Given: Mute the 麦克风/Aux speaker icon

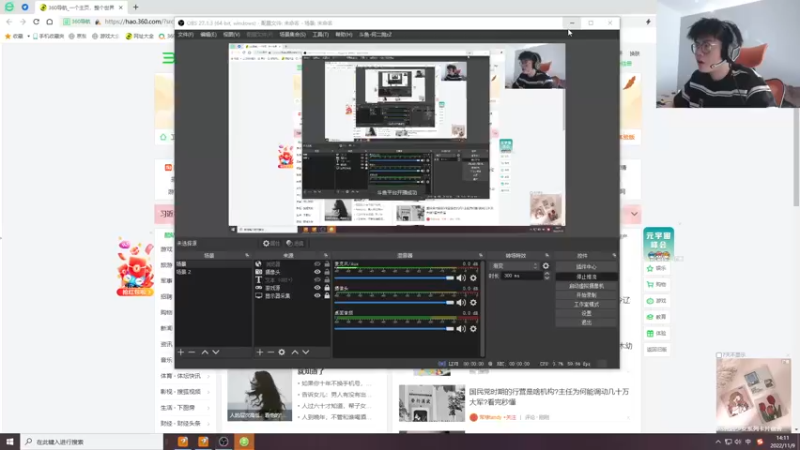Looking at the screenshot, I should (461, 278).
